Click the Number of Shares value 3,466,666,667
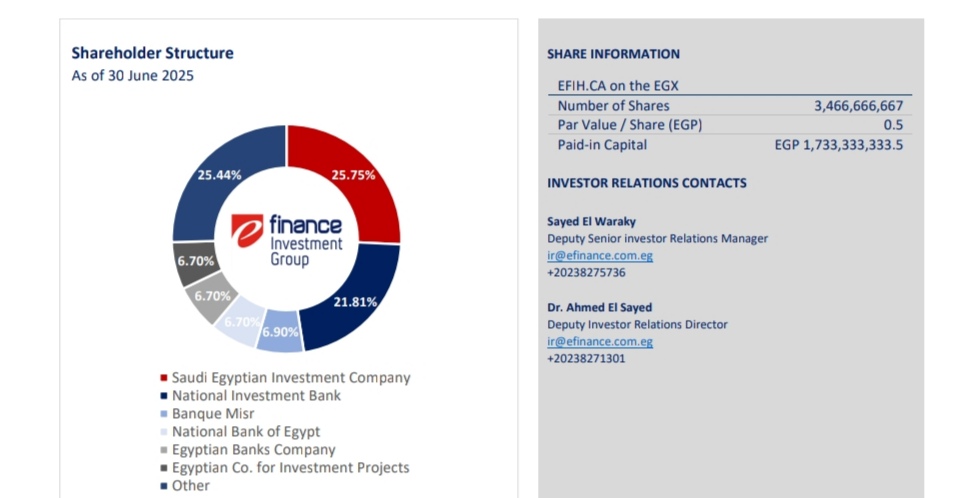 [859, 105]
